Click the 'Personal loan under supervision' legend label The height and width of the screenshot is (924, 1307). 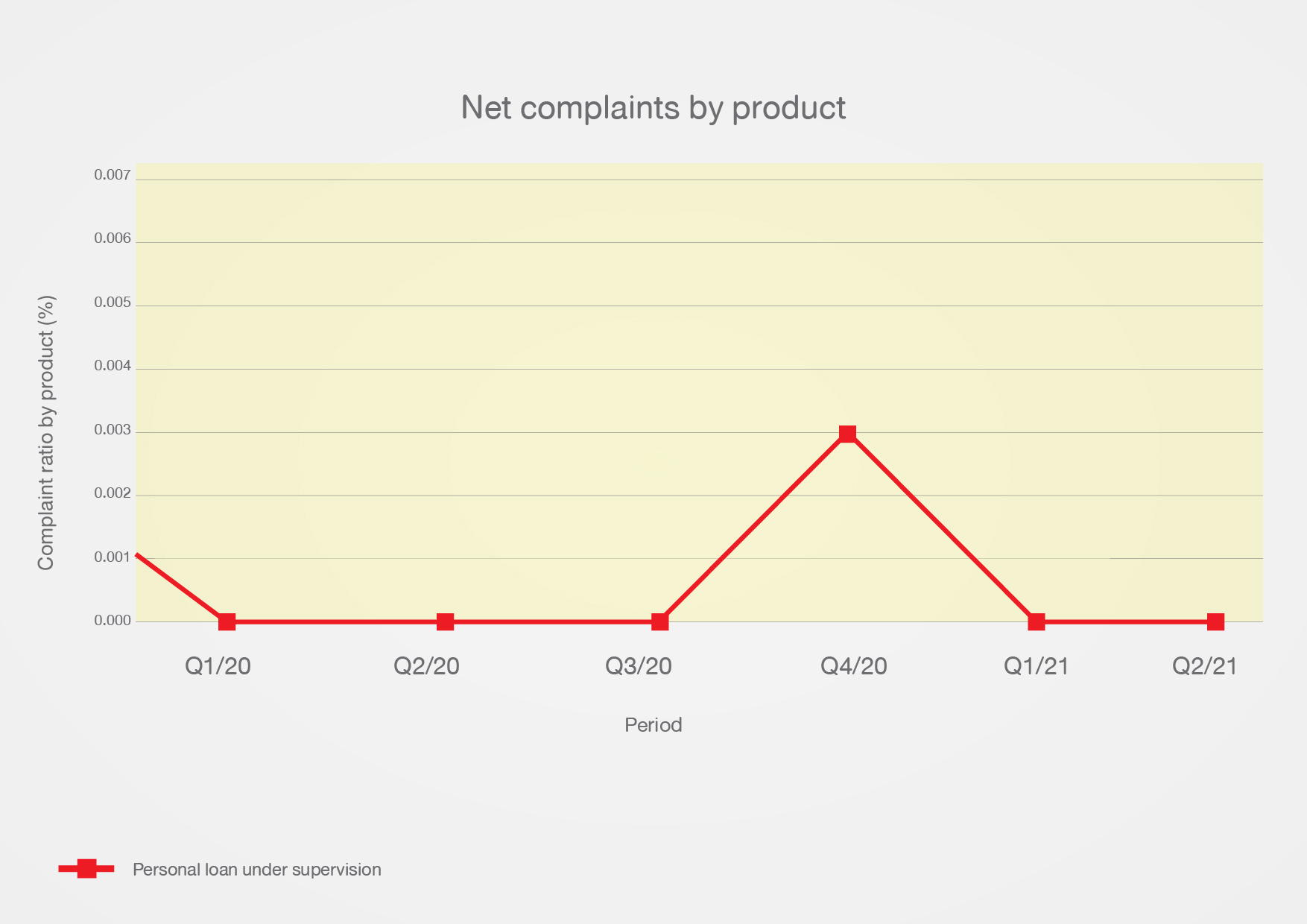256,870
